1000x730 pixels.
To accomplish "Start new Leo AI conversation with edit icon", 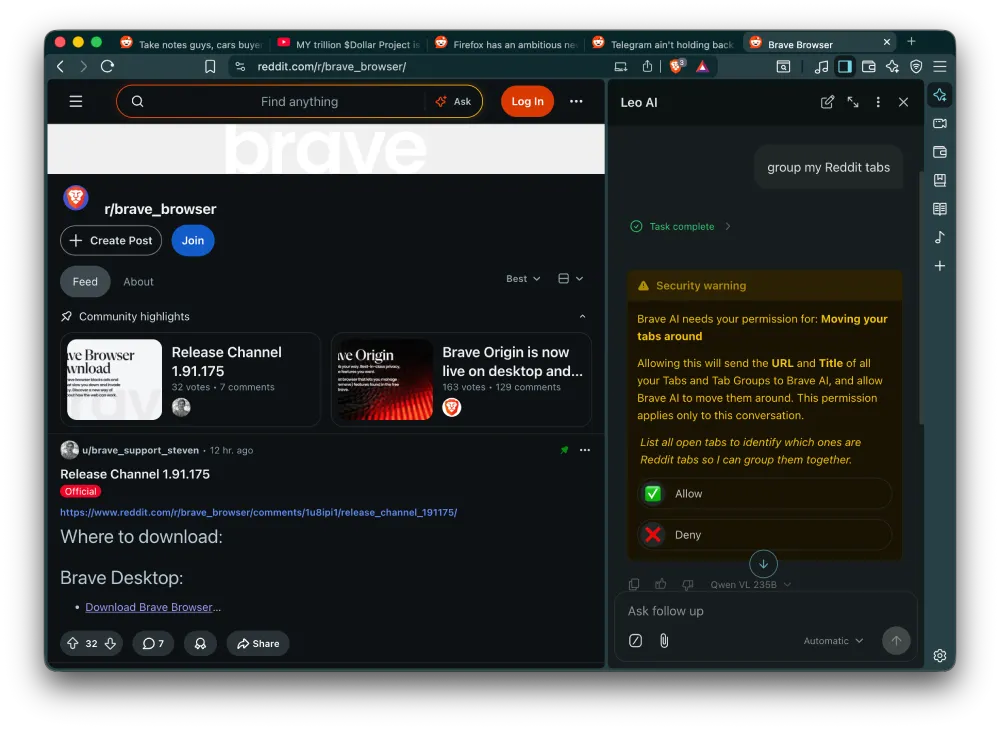I will click(x=827, y=102).
